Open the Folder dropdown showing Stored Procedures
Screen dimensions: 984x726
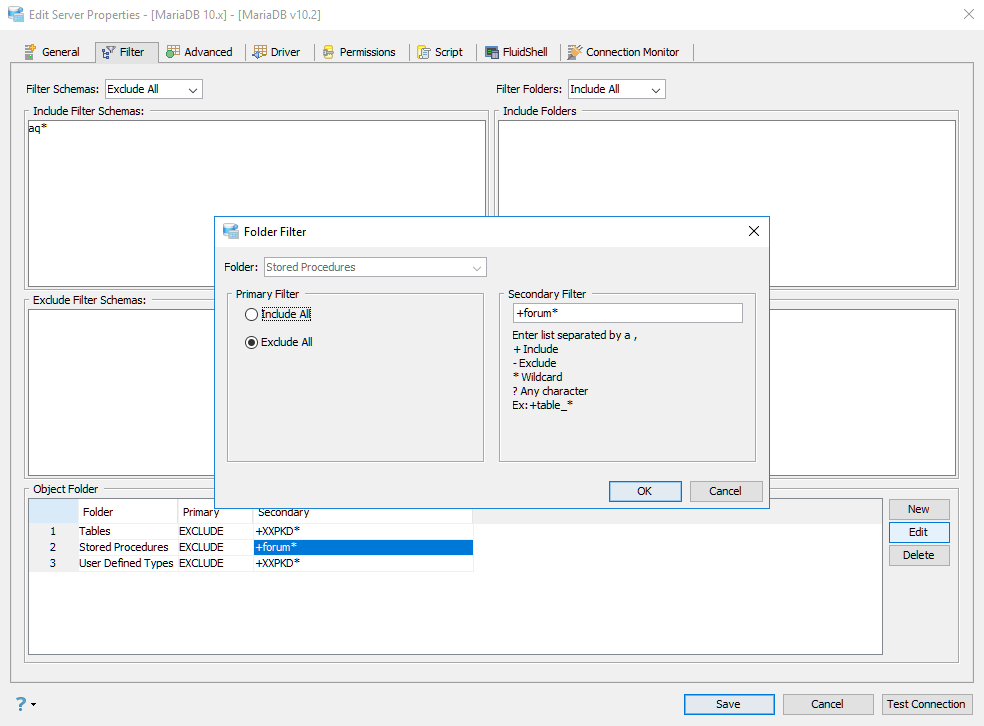coord(375,267)
